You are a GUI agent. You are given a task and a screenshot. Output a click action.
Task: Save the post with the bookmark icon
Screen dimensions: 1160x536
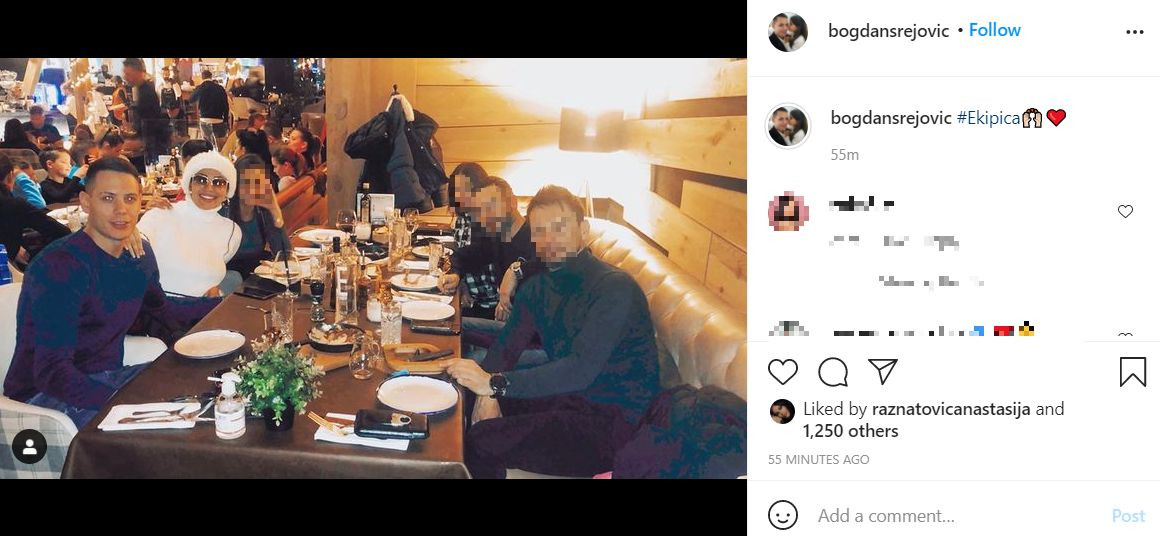click(x=1132, y=372)
